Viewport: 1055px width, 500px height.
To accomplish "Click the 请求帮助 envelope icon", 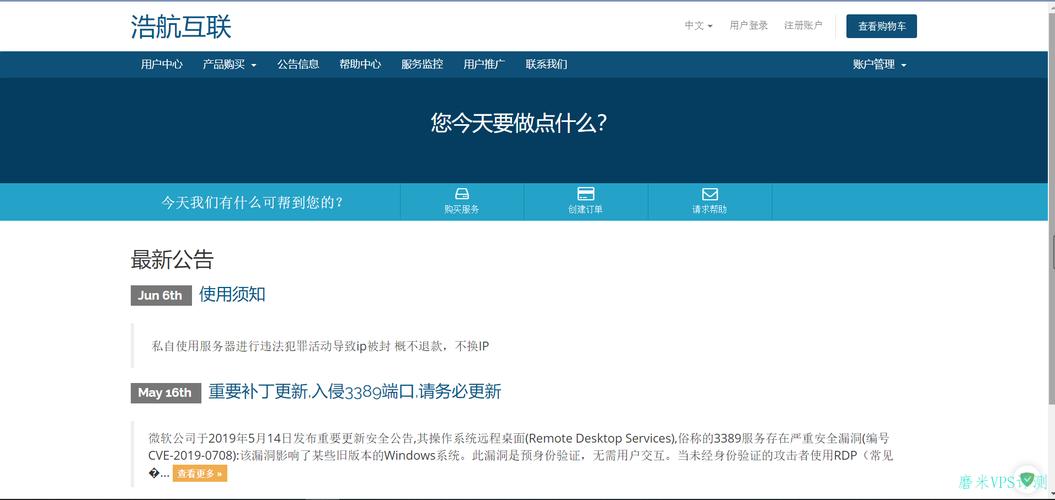I will coord(709,194).
